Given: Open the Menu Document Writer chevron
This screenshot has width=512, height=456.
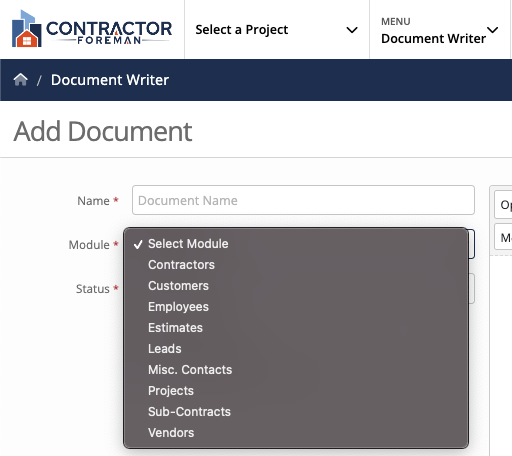Looking at the screenshot, I should click(x=493, y=30).
